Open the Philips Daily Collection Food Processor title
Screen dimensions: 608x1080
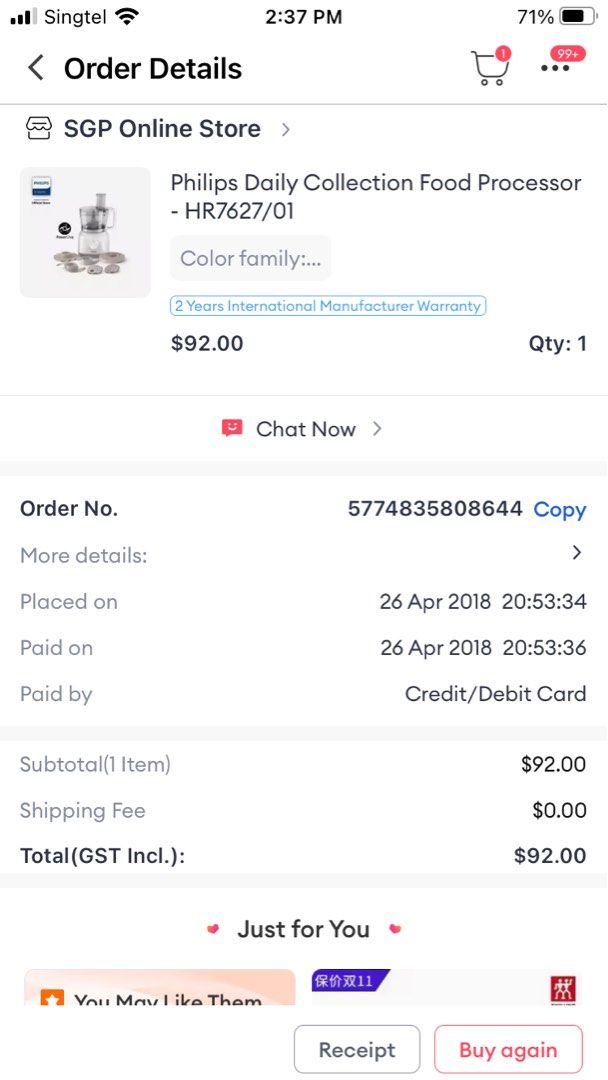point(375,196)
